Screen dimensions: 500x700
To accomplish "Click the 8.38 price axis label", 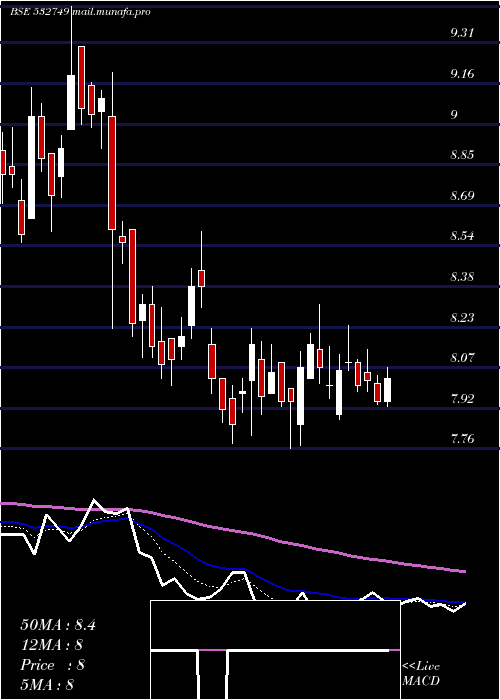I will pyautogui.click(x=462, y=277).
